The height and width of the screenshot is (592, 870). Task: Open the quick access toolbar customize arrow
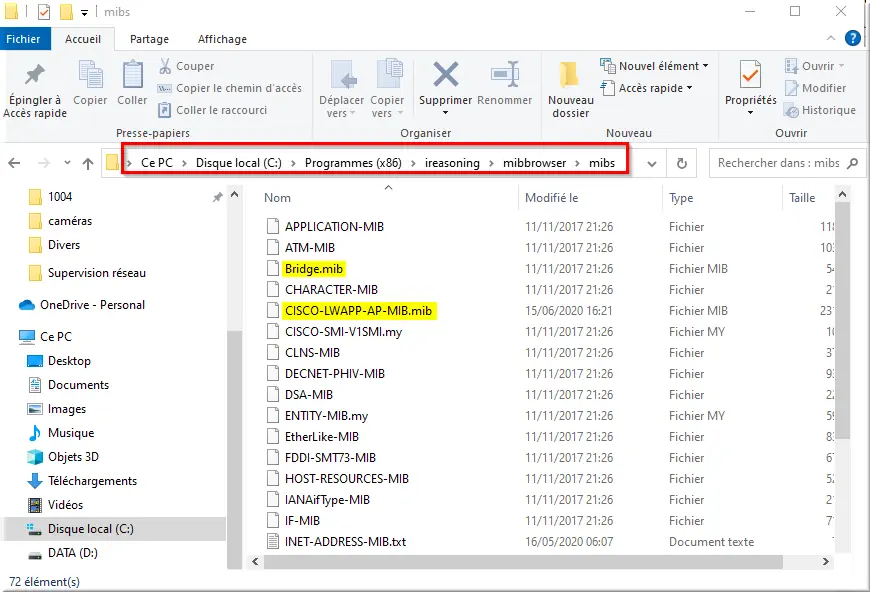(x=84, y=12)
